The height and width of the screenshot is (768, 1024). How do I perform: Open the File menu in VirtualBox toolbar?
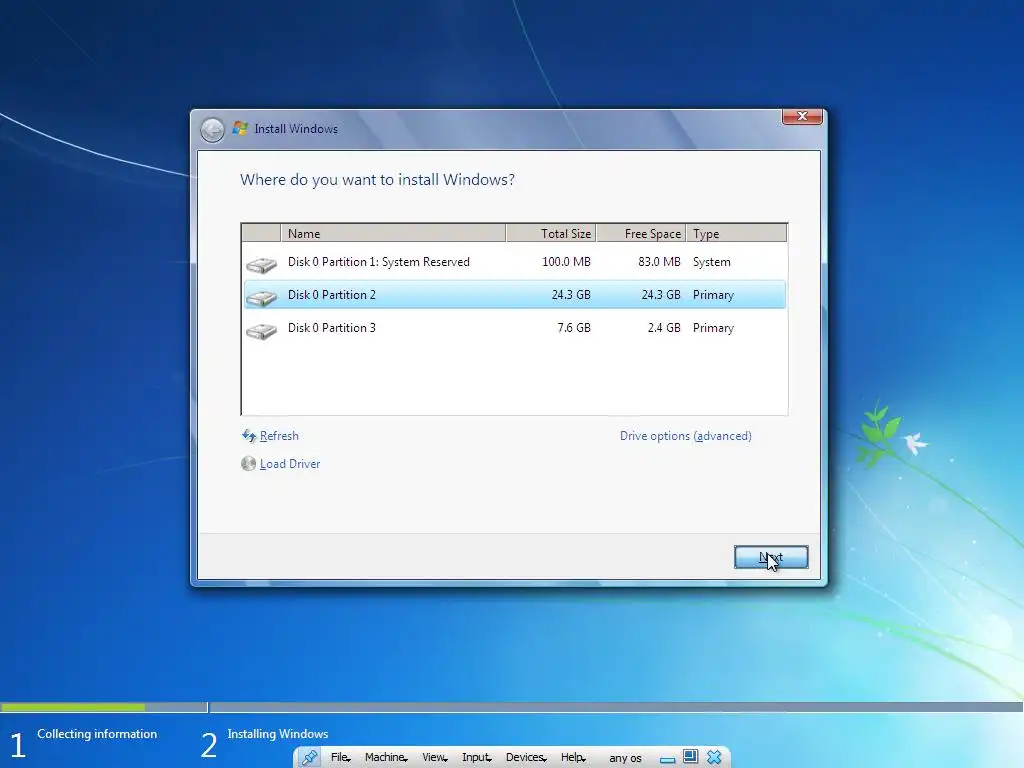(x=340, y=758)
